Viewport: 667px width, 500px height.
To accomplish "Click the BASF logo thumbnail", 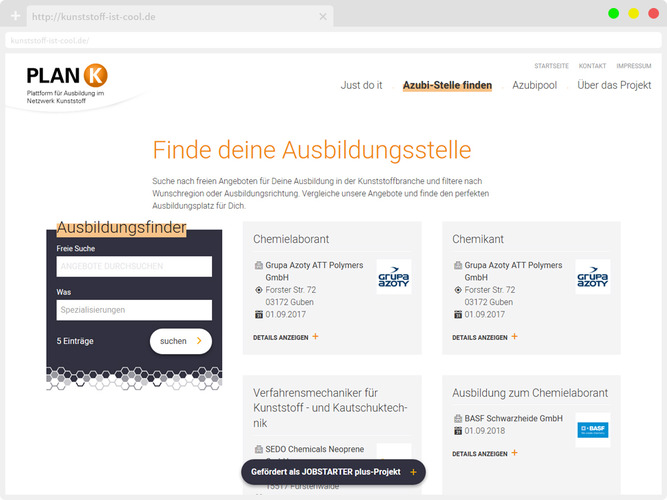I will [x=592, y=430].
